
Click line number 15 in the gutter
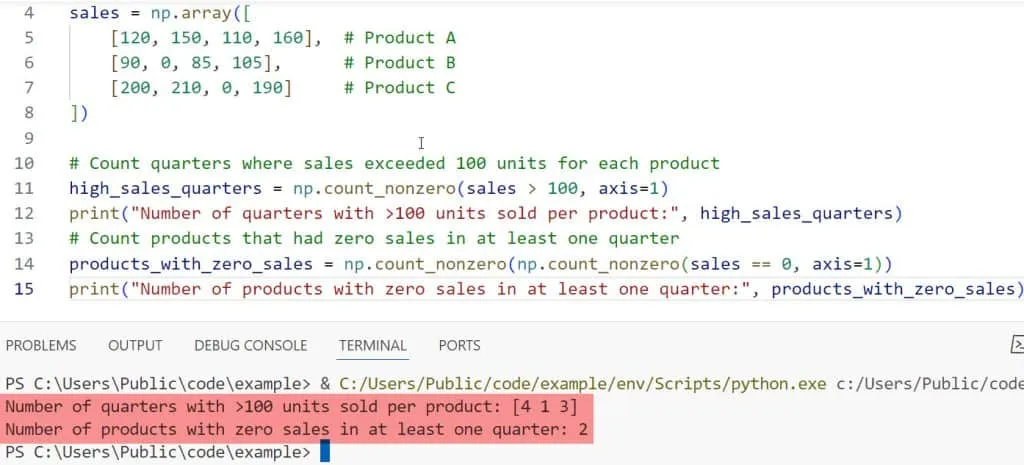pyautogui.click(x=22, y=289)
